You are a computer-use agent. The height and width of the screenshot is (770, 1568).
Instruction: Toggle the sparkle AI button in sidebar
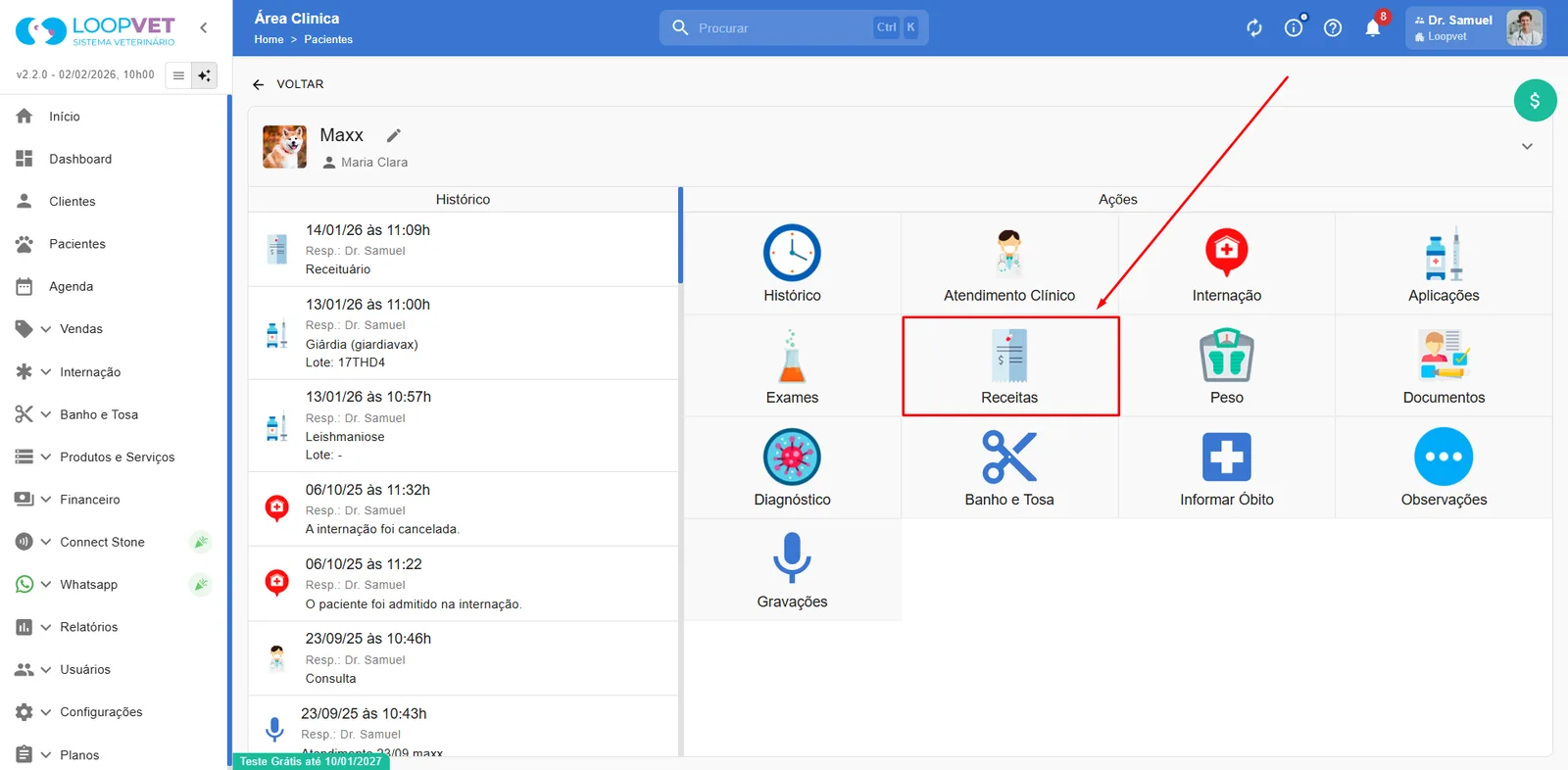[x=204, y=75]
